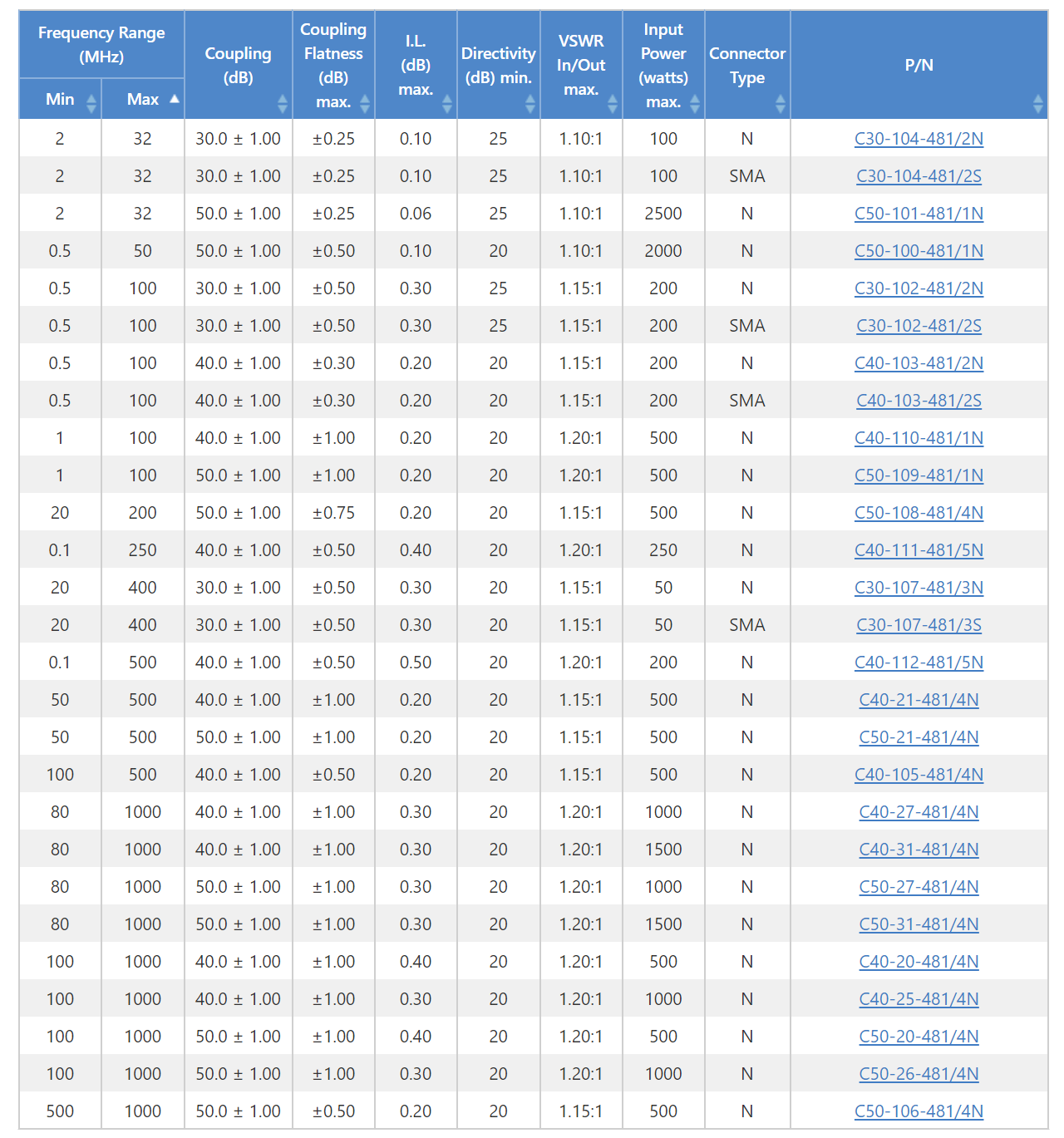Open part C40-20-481/4N link

point(919,962)
